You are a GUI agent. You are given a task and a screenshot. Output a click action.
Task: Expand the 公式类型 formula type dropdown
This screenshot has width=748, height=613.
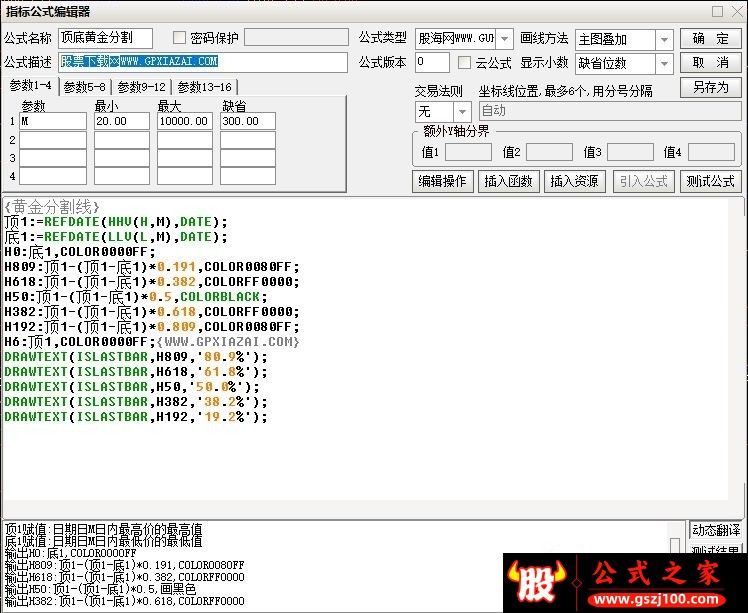pos(504,39)
